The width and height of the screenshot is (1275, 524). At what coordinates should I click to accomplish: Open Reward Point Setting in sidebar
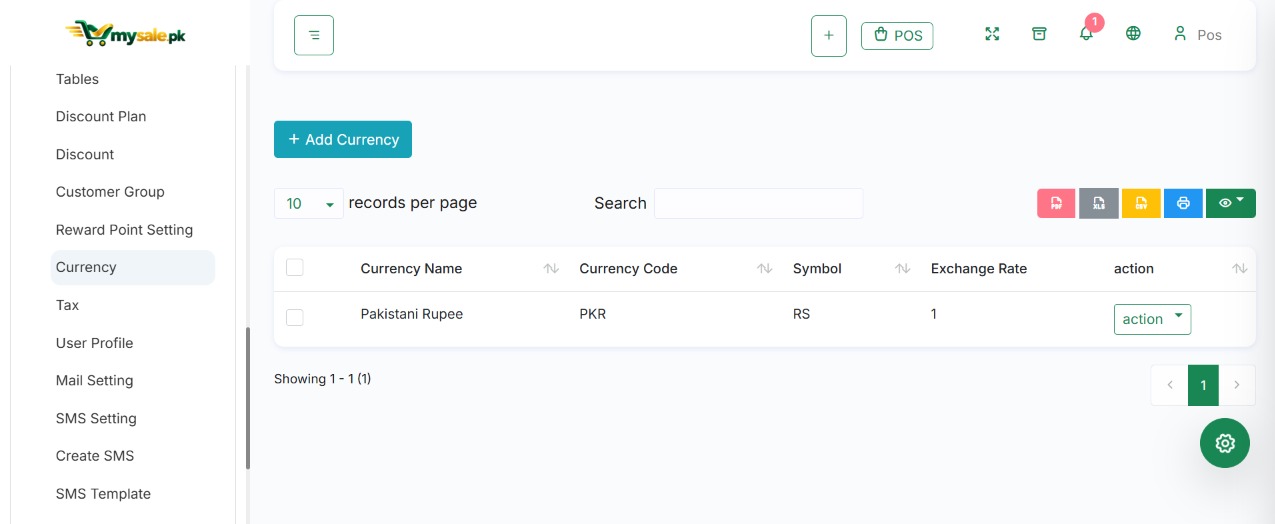point(124,230)
